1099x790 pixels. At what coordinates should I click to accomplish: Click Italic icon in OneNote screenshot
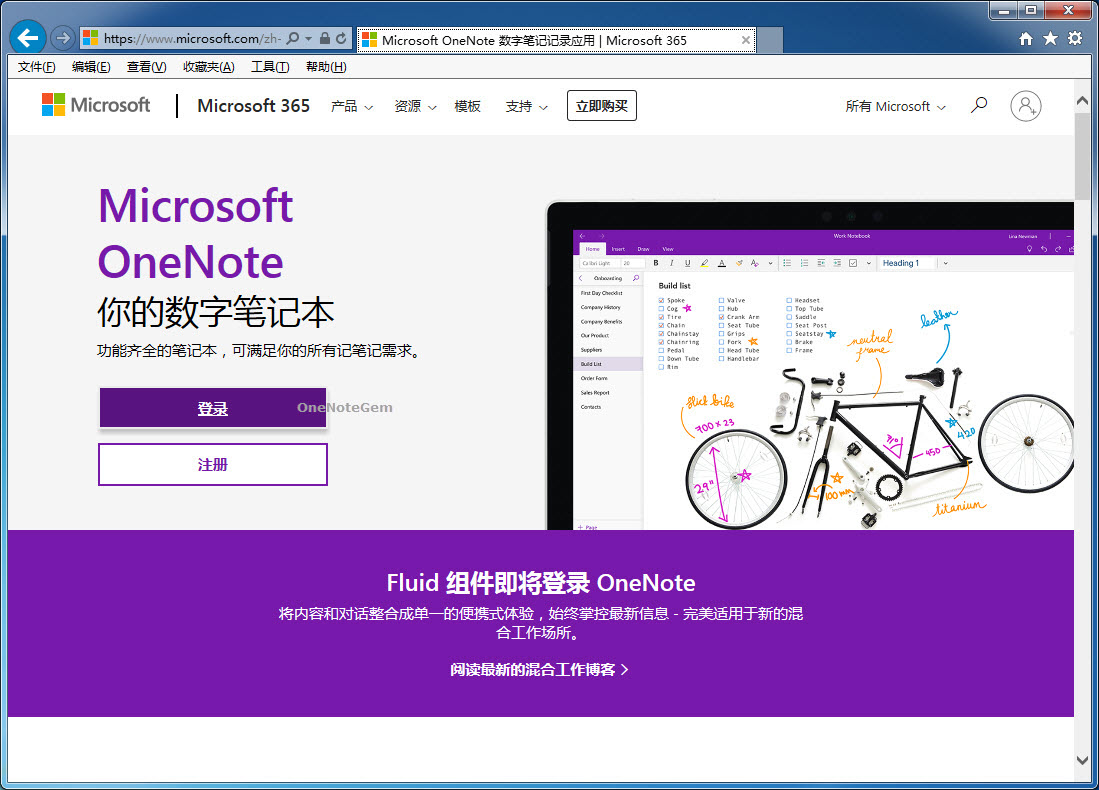[x=671, y=263]
